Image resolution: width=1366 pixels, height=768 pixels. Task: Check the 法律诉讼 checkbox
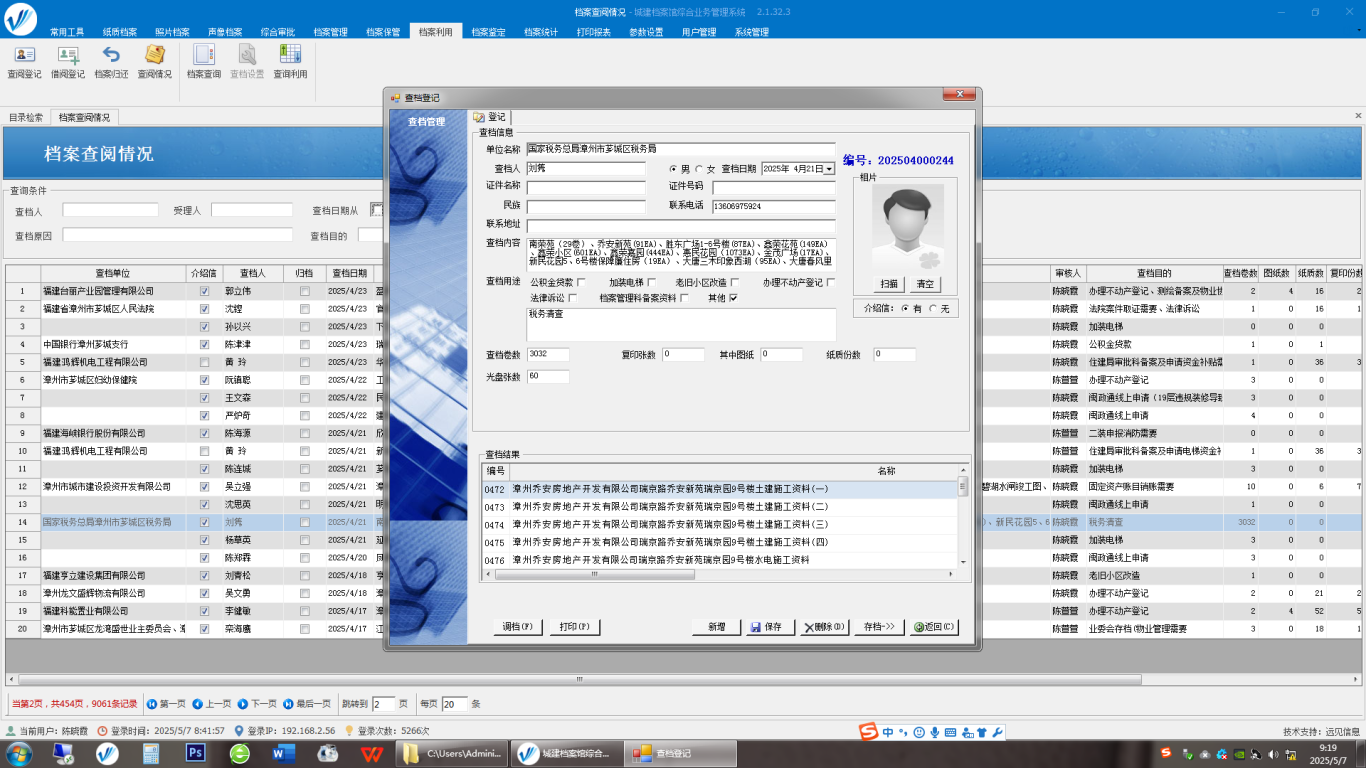coord(573,298)
